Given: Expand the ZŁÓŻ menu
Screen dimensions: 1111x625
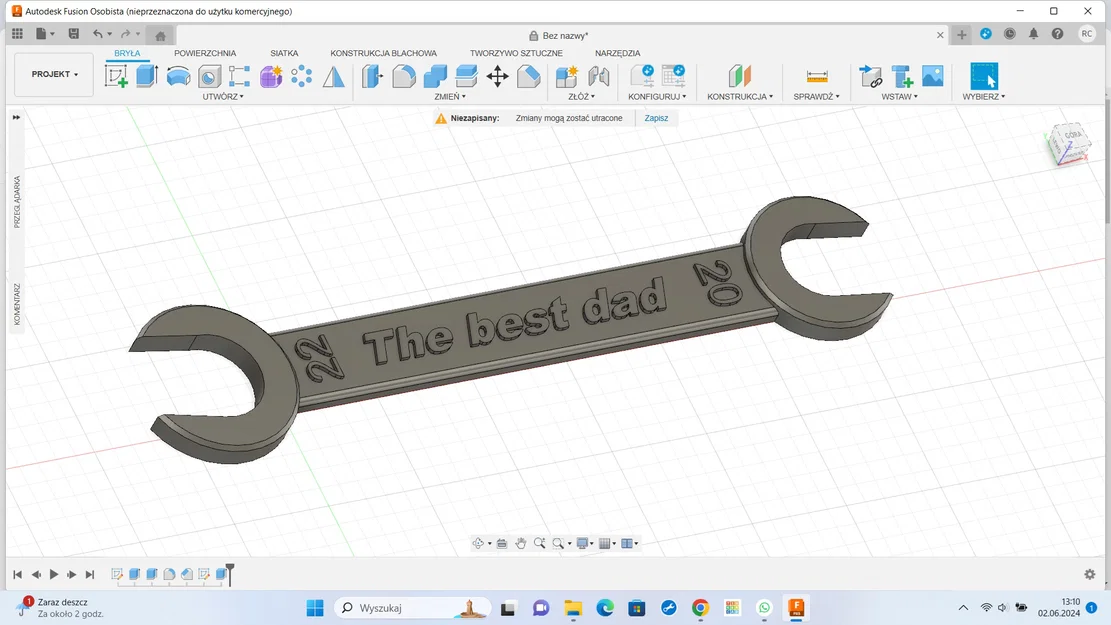Looking at the screenshot, I should coord(582,96).
